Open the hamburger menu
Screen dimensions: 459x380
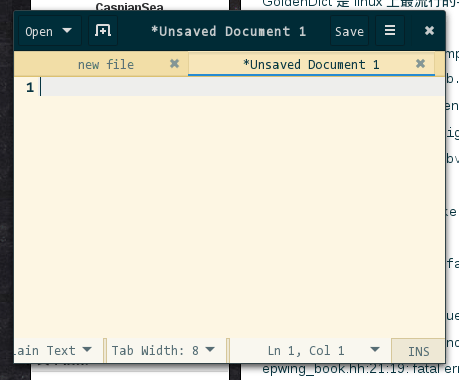(x=390, y=31)
